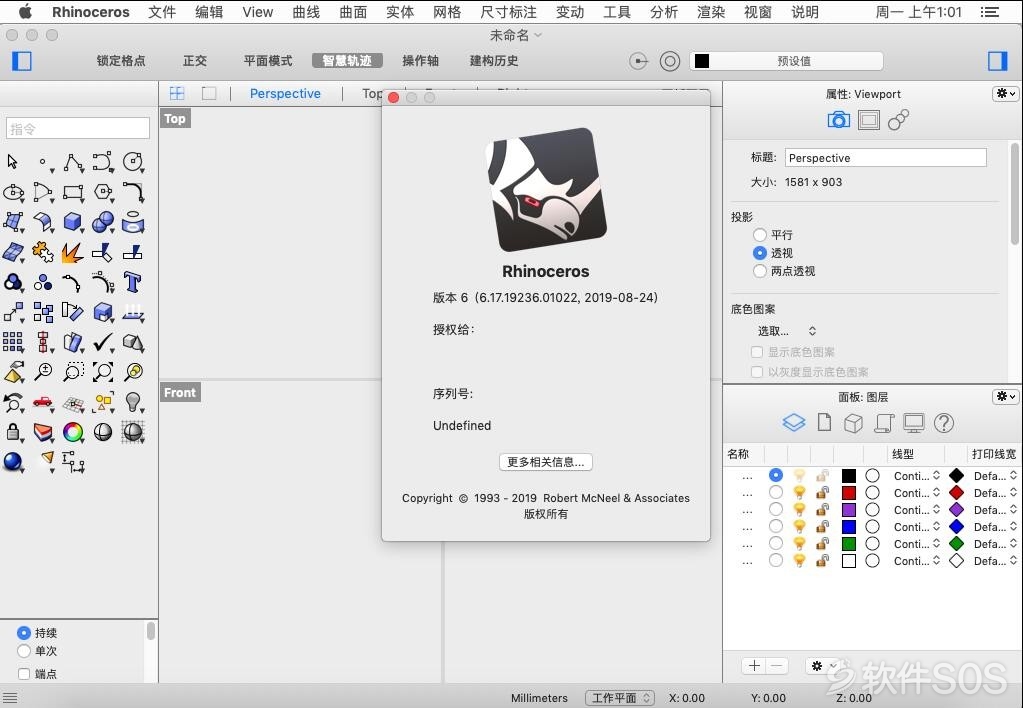Click the 更多相关信息... button
The width and height of the screenshot is (1023, 708).
[545, 462]
